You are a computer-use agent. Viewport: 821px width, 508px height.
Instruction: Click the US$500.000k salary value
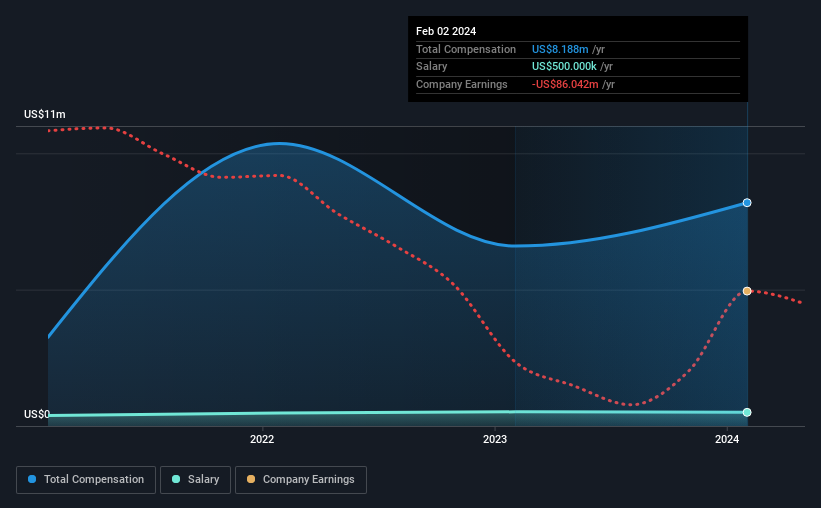click(564, 67)
